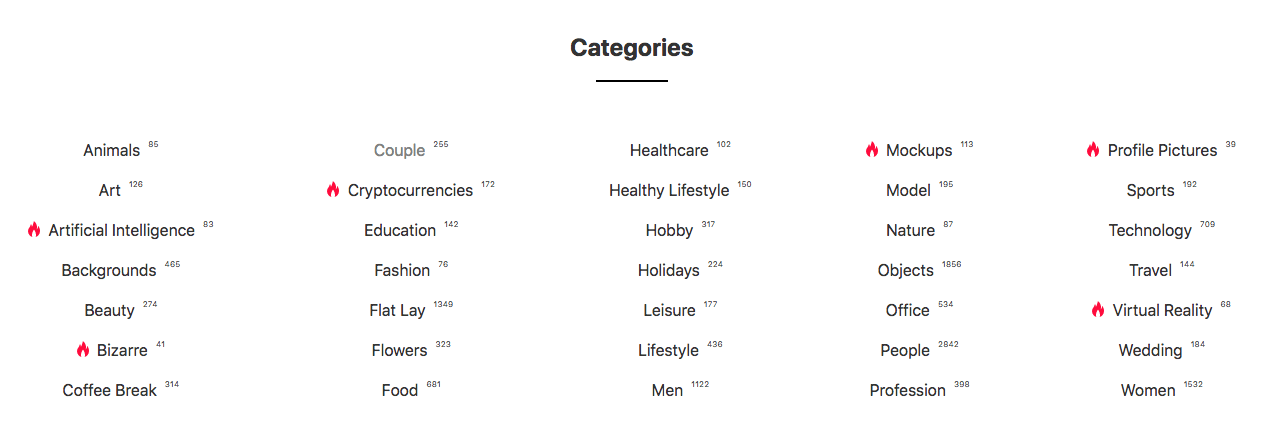Open the Animals category
1270x440 pixels.
coord(111,151)
